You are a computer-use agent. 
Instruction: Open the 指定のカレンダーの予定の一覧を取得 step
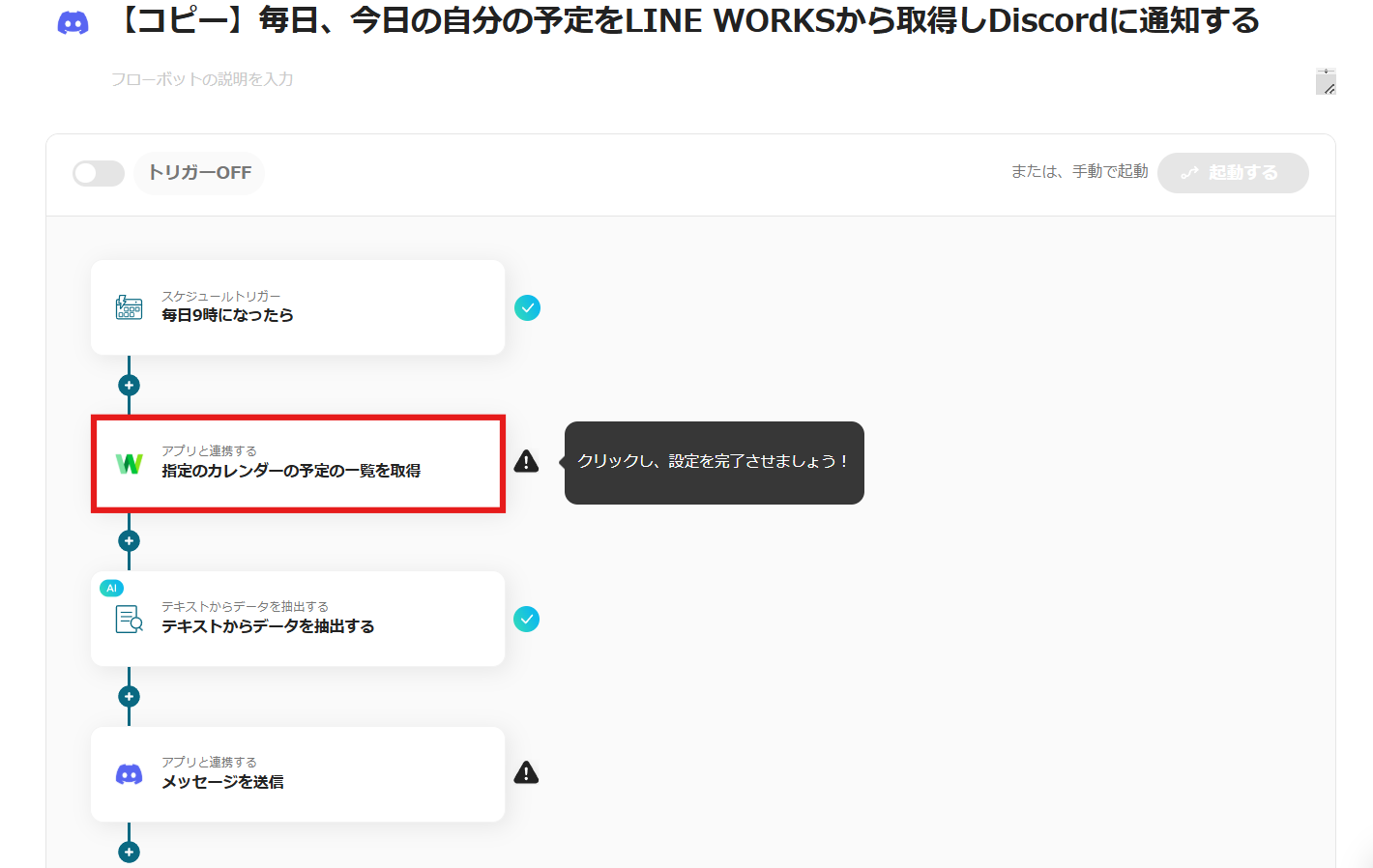[x=298, y=464]
